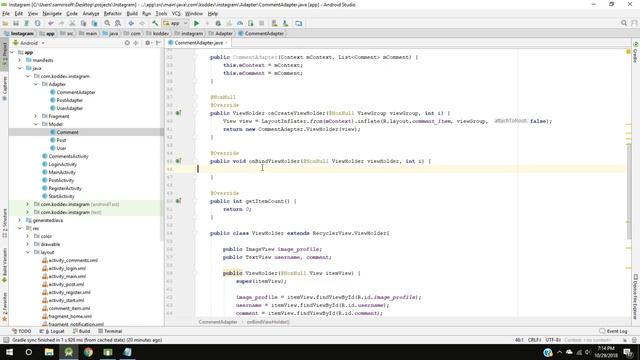Image resolution: width=640 pixels, height=360 pixels.
Task: Open the app run configuration dropdown
Action: coord(175,23)
